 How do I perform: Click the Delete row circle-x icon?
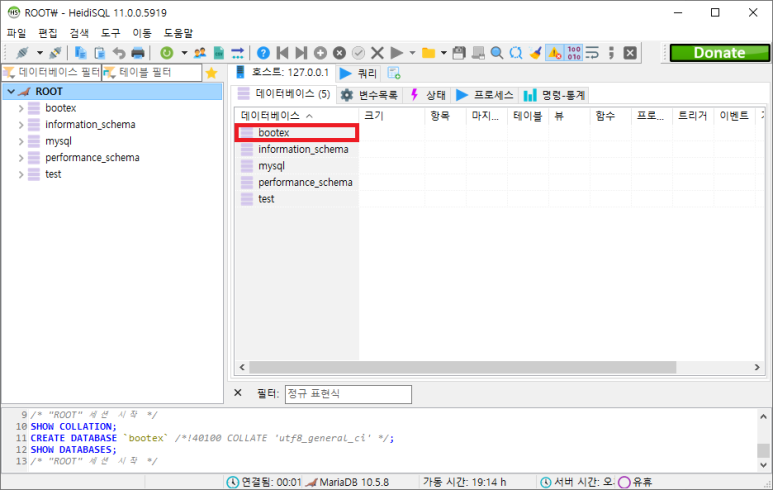tap(339, 53)
